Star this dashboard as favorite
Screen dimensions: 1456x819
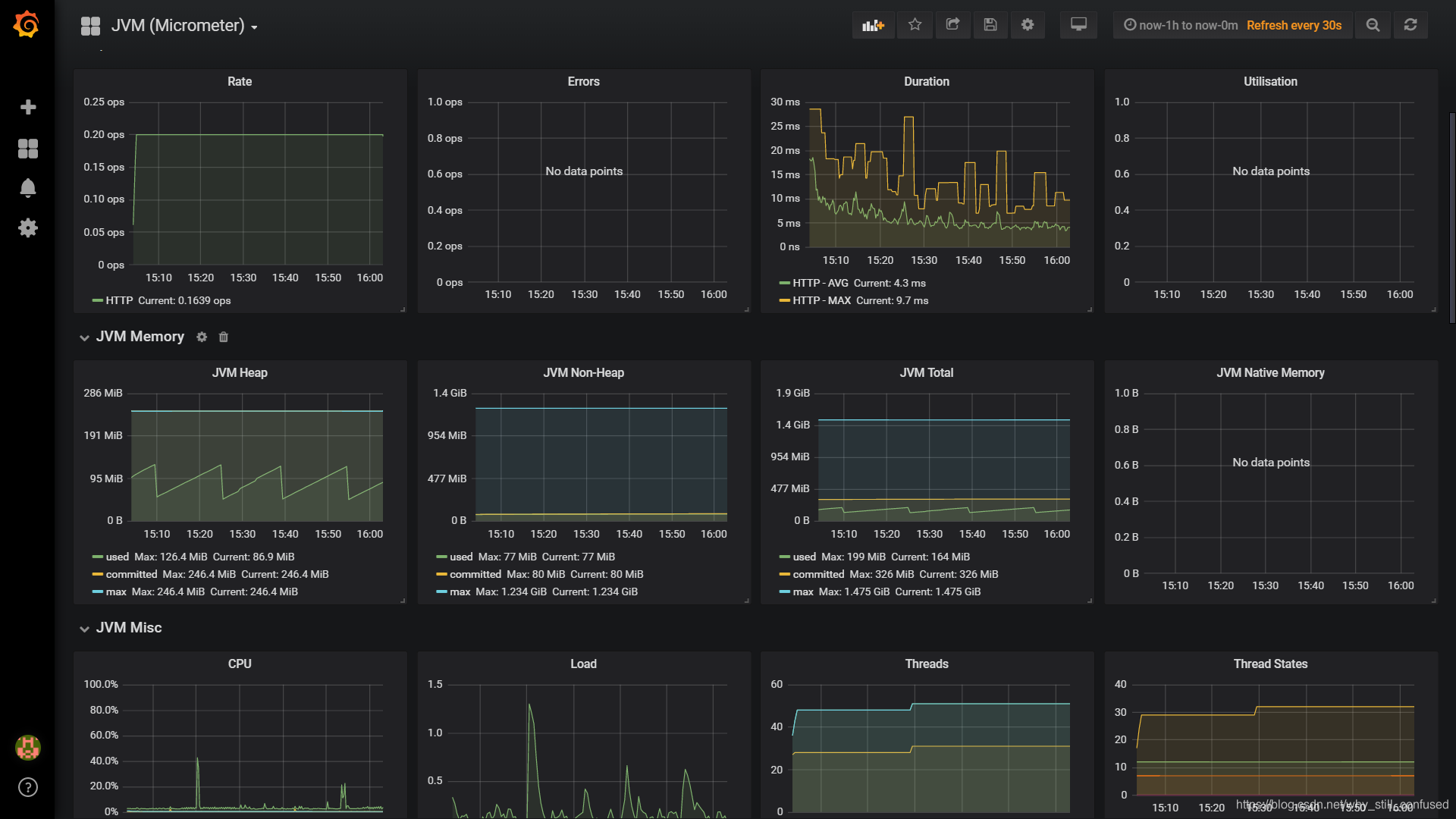(915, 25)
